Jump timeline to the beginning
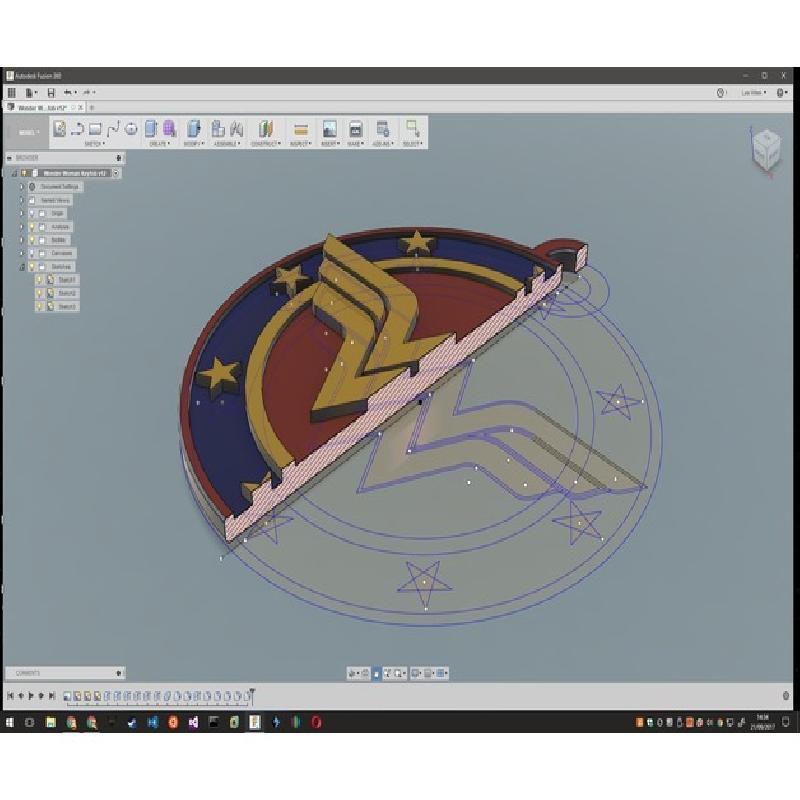Screen dimensions: 800x800 [10, 695]
